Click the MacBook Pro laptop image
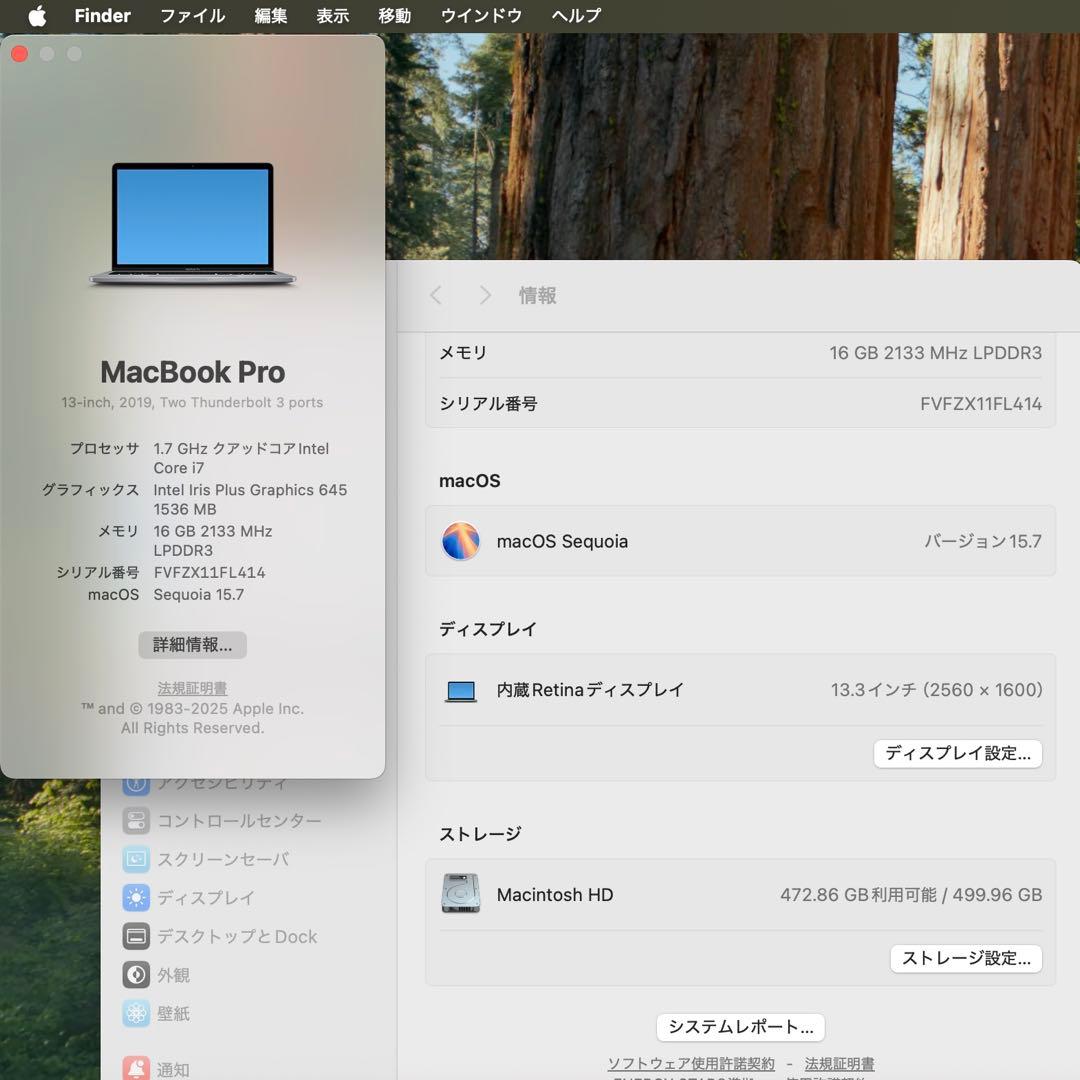 click(x=193, y=222)
